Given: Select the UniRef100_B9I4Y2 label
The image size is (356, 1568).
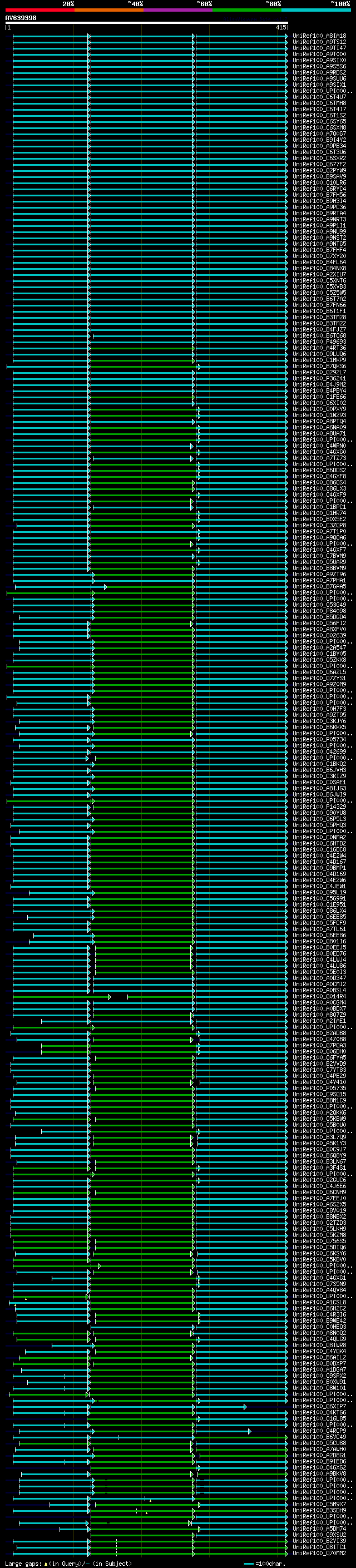Looking at the screenshot, I should coord(319,140).
